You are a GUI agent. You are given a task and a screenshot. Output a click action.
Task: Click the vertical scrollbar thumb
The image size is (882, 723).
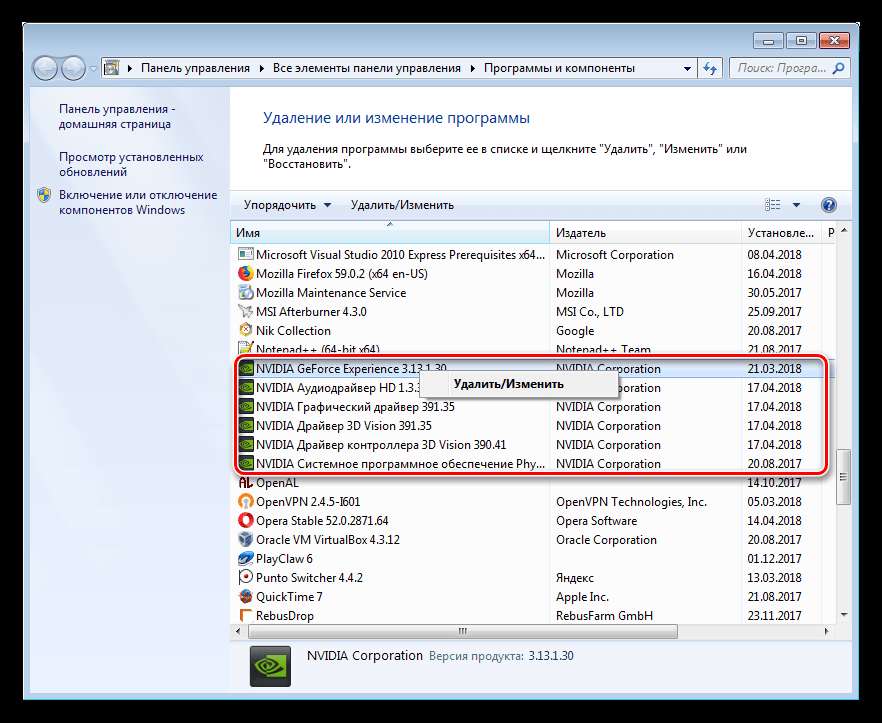(843, 477)
